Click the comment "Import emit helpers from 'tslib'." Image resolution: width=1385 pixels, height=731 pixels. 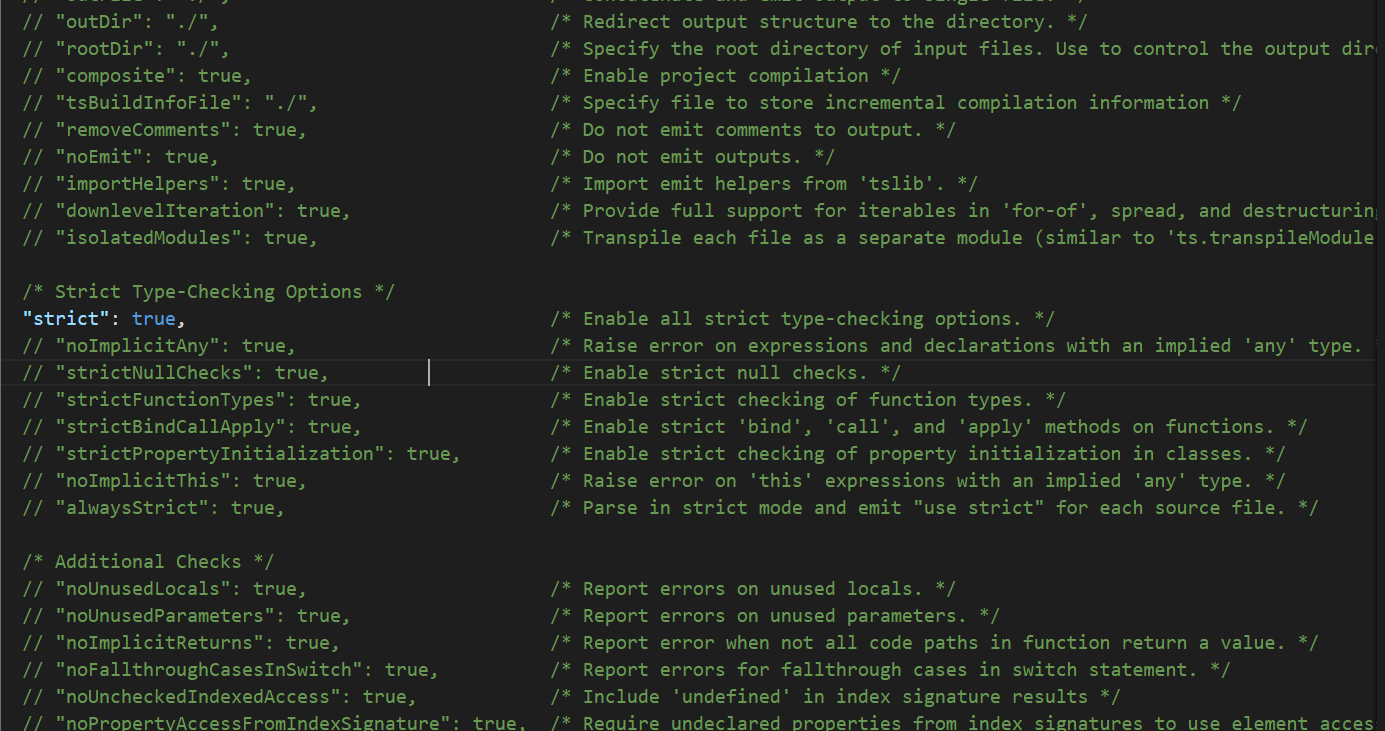pos(764,184)
